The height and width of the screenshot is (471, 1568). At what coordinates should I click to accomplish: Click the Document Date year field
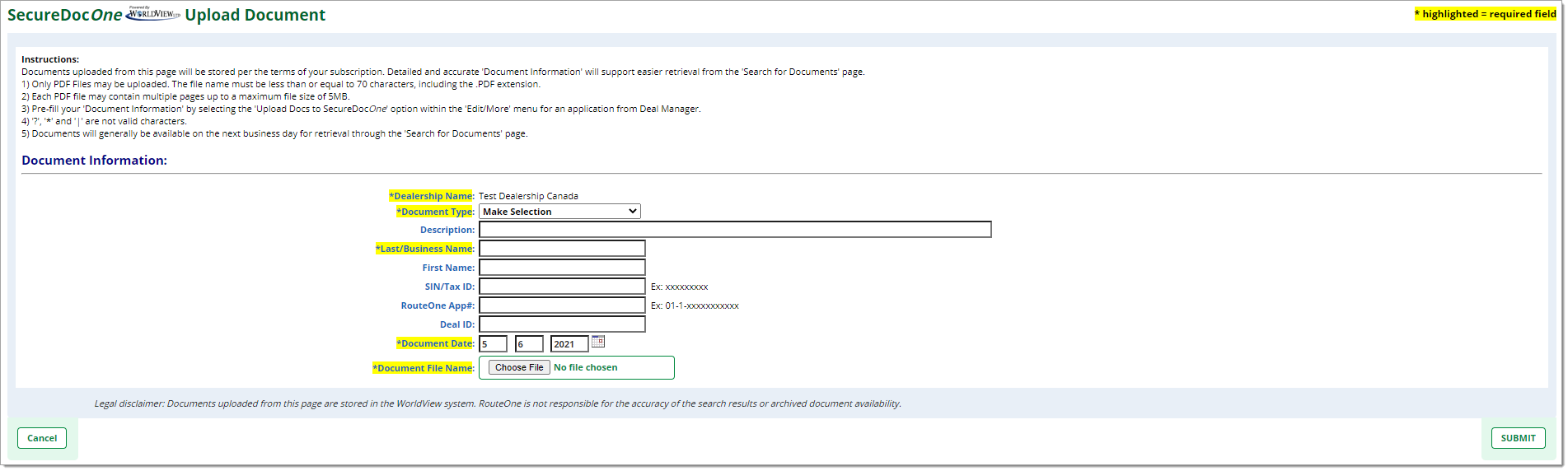[x=569, y=344]
